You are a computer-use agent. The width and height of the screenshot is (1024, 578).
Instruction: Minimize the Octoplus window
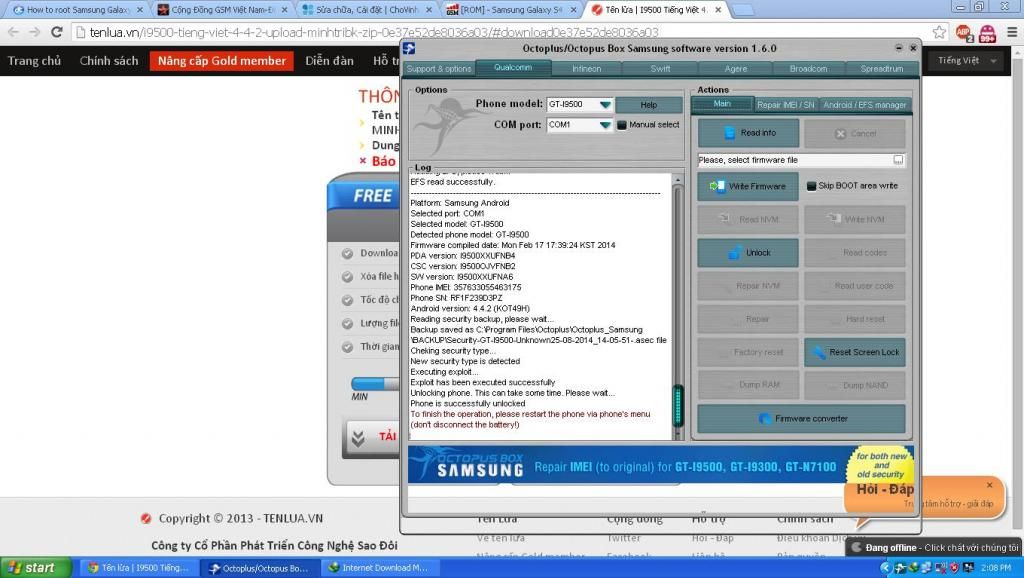pyautogui.click(x=899, y=48)
